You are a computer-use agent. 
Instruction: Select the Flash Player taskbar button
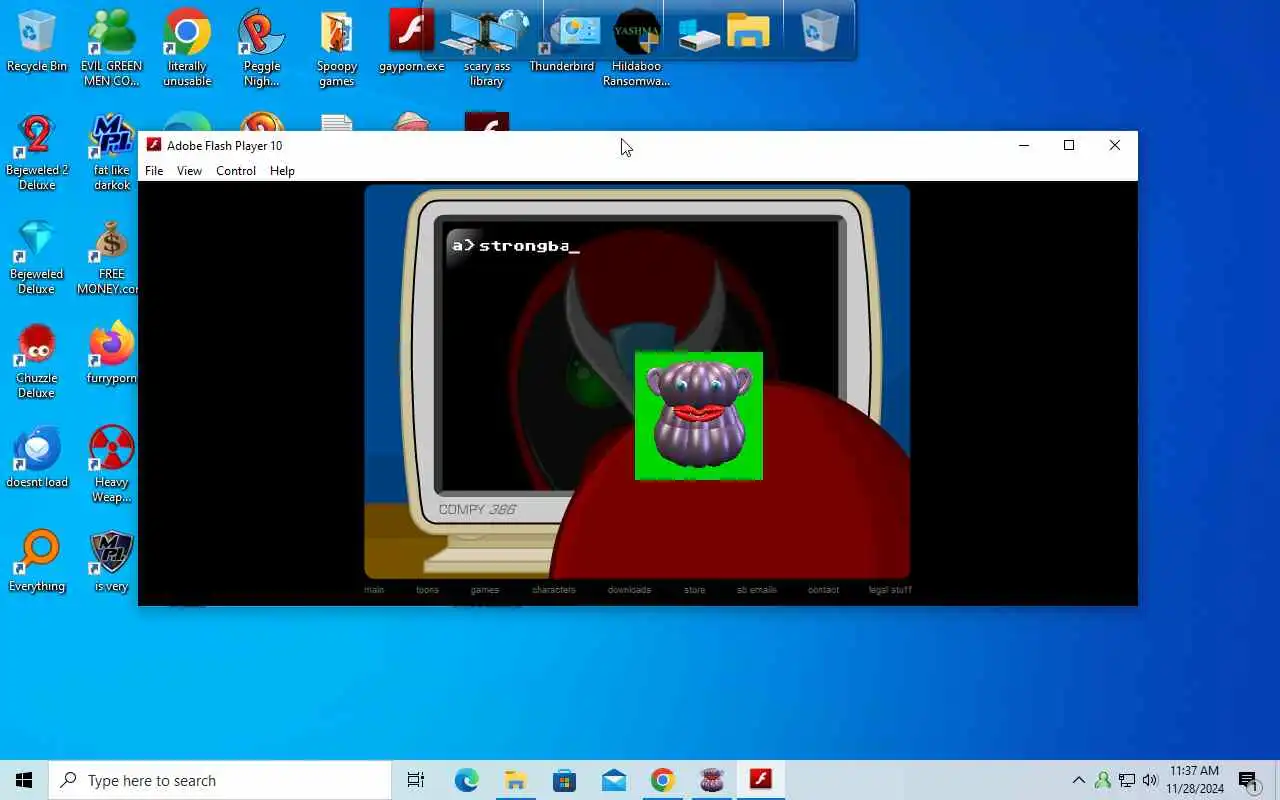(x=761, y=780)
